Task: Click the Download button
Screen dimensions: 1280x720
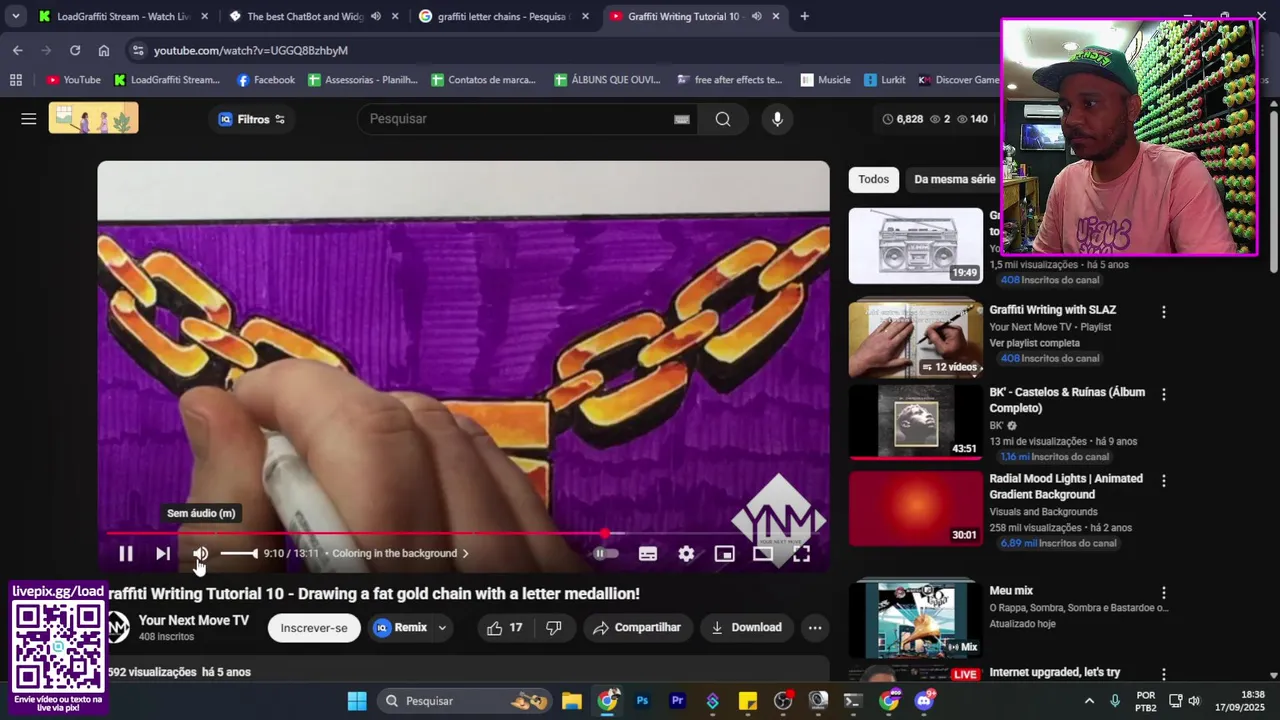Action: pos(746,628)
